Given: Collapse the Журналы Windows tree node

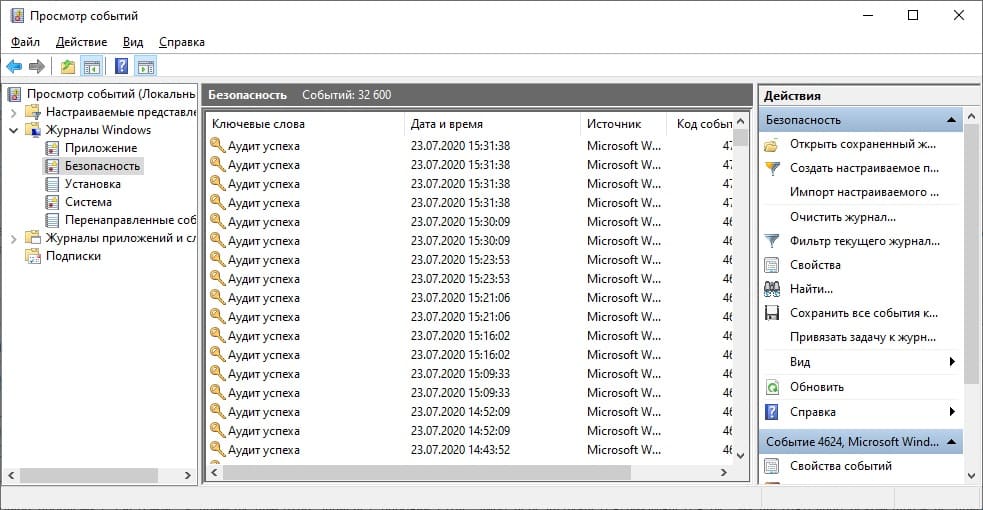Looking at the screenshot, I should click(14, 130).
